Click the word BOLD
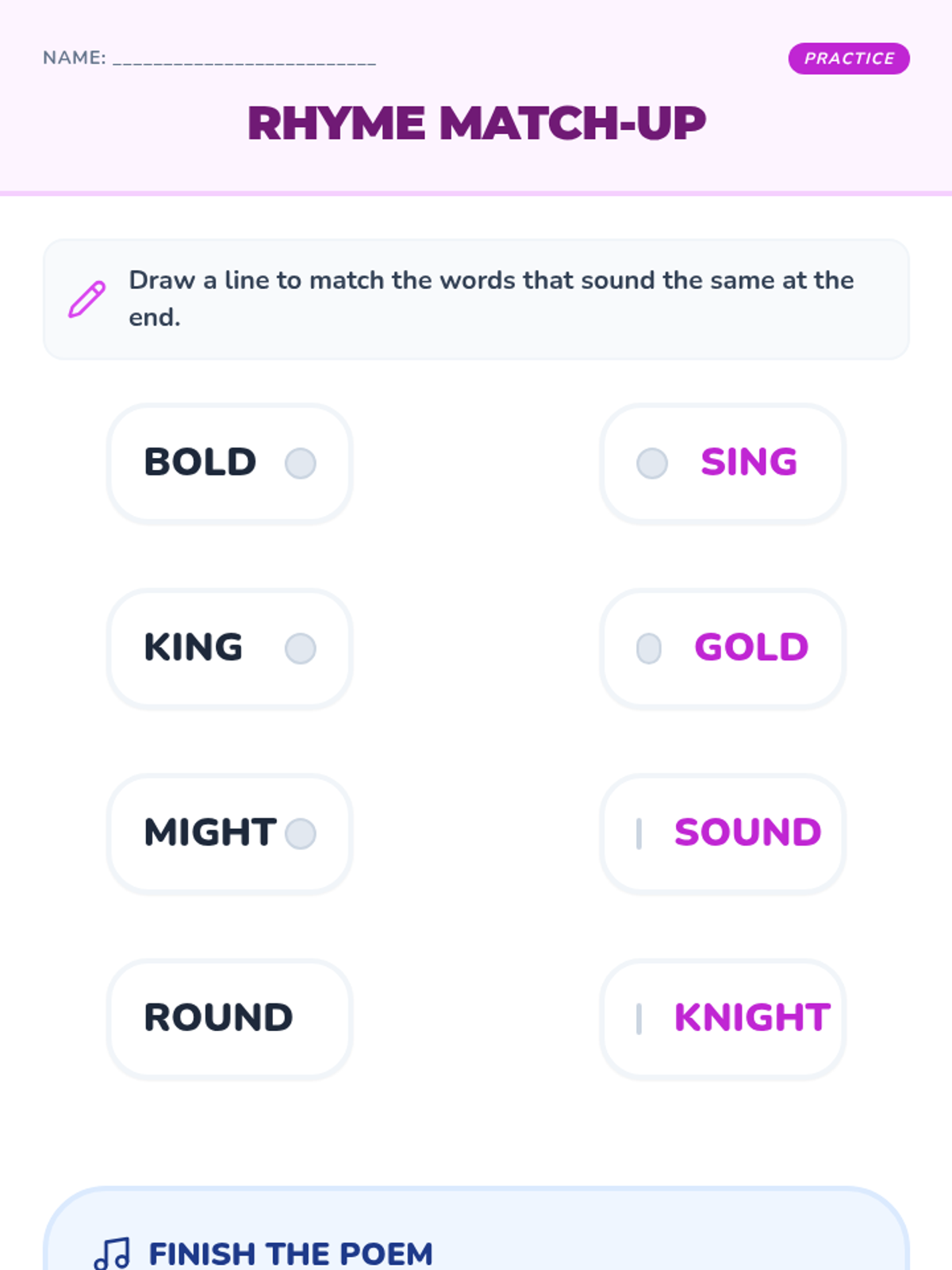952x1270 pixels. (200, 462)
